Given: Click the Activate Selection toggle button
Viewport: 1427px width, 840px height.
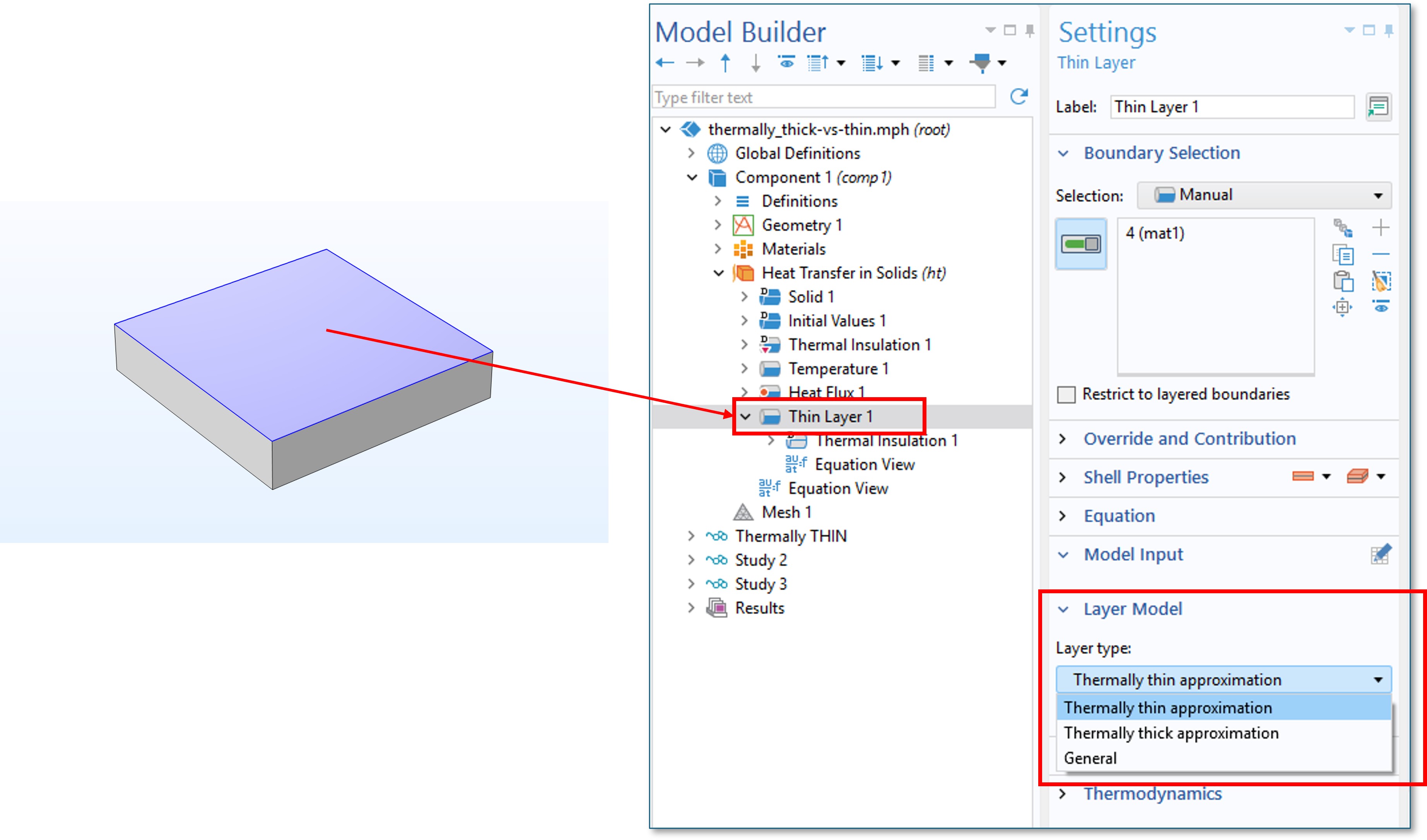Looking at the screenshot, I should coord(1080,244).
